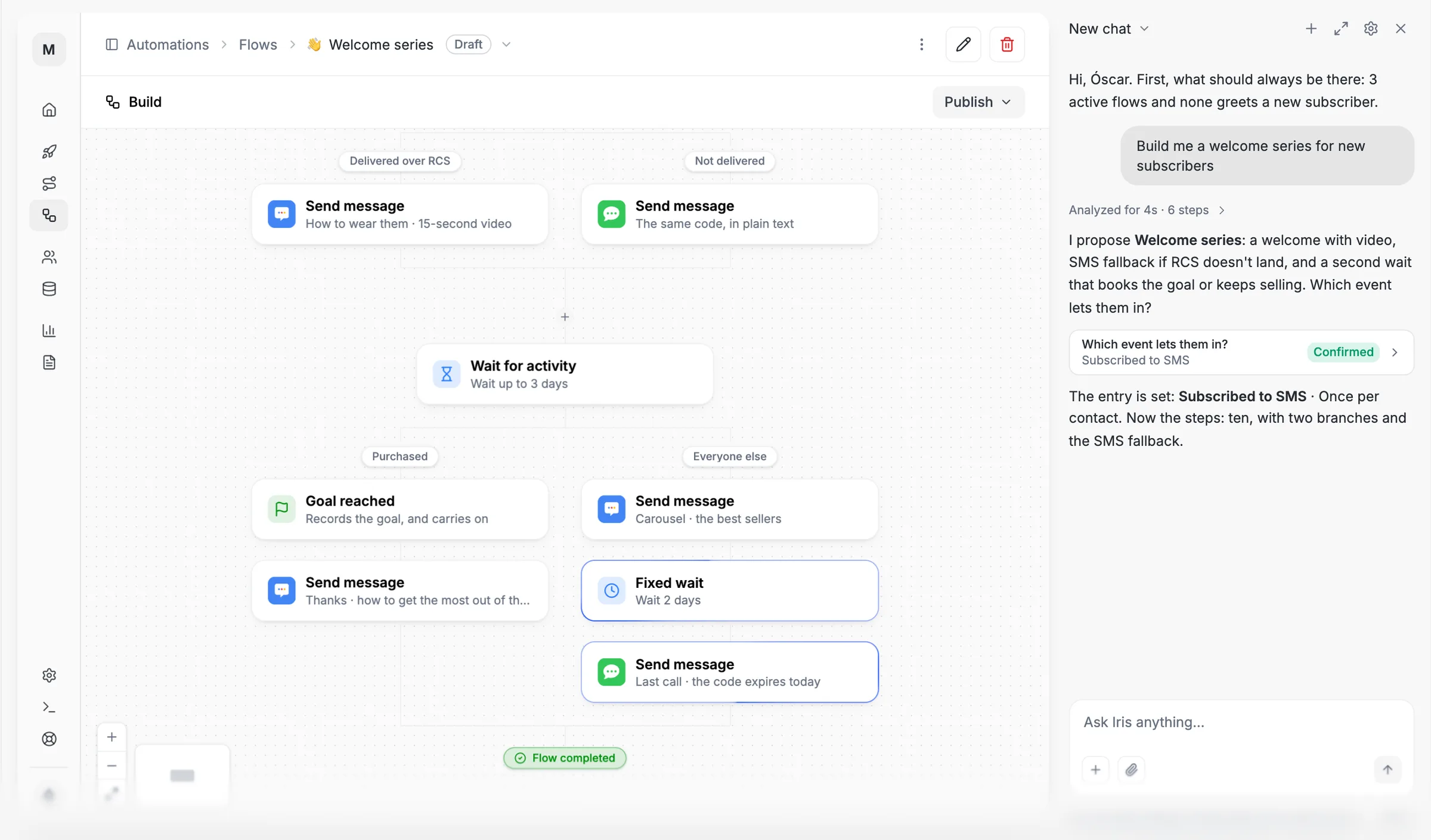Image resolution: width=1431 pixels, height=840 pixels.
Task: Open the document icon in sidebar
Action: tap(49, 362)
